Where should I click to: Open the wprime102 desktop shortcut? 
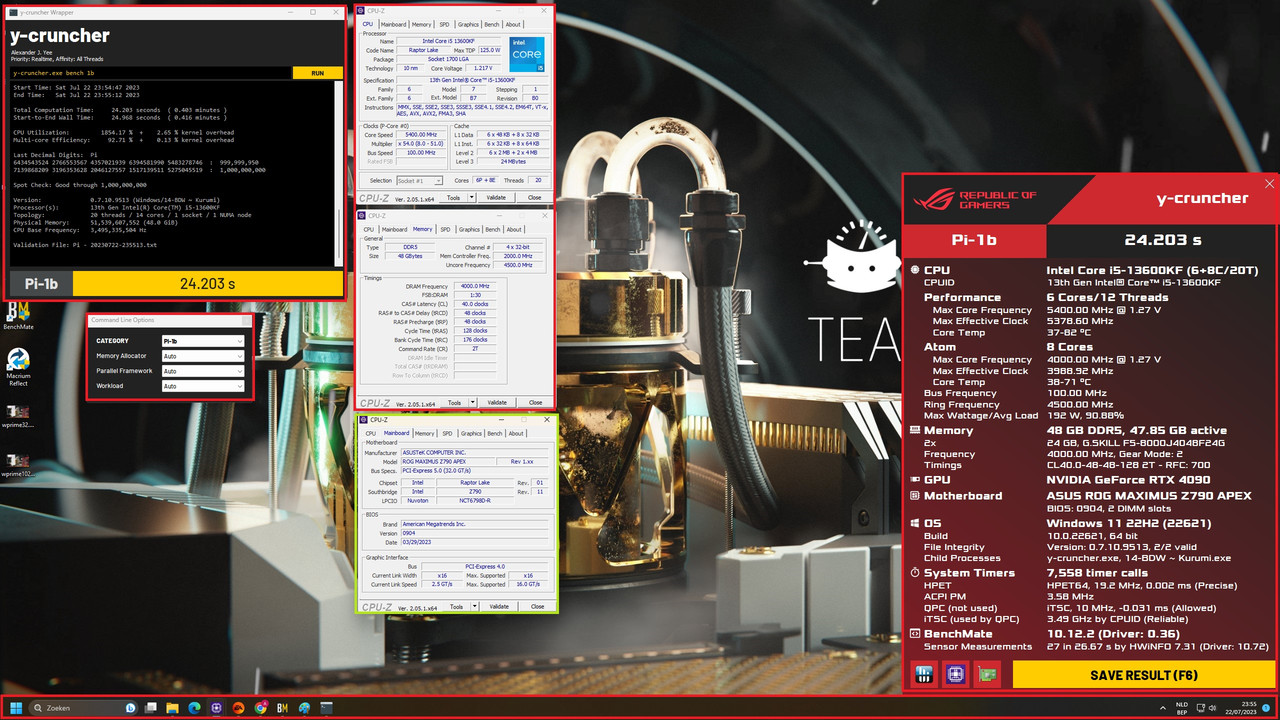pyautogui.click(x=17, y=466)
